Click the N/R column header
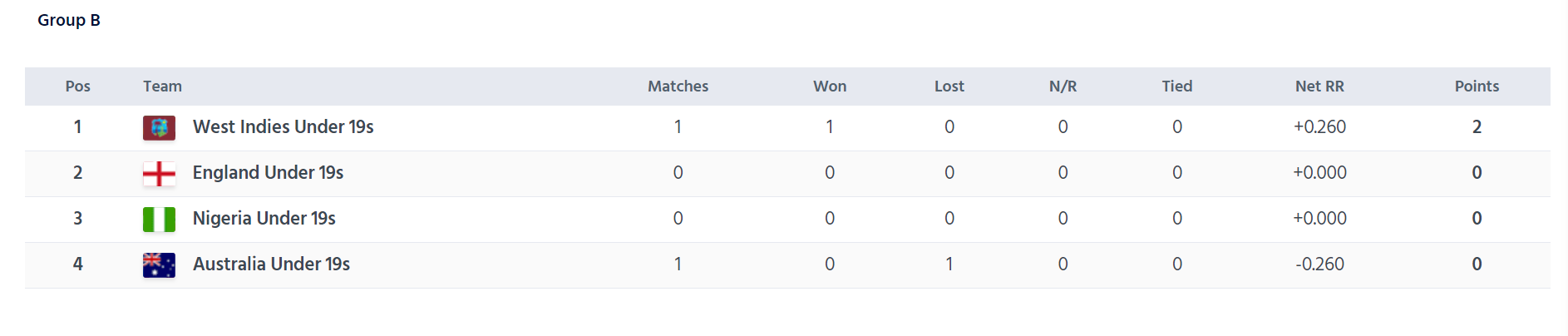 click(1063, 86)
